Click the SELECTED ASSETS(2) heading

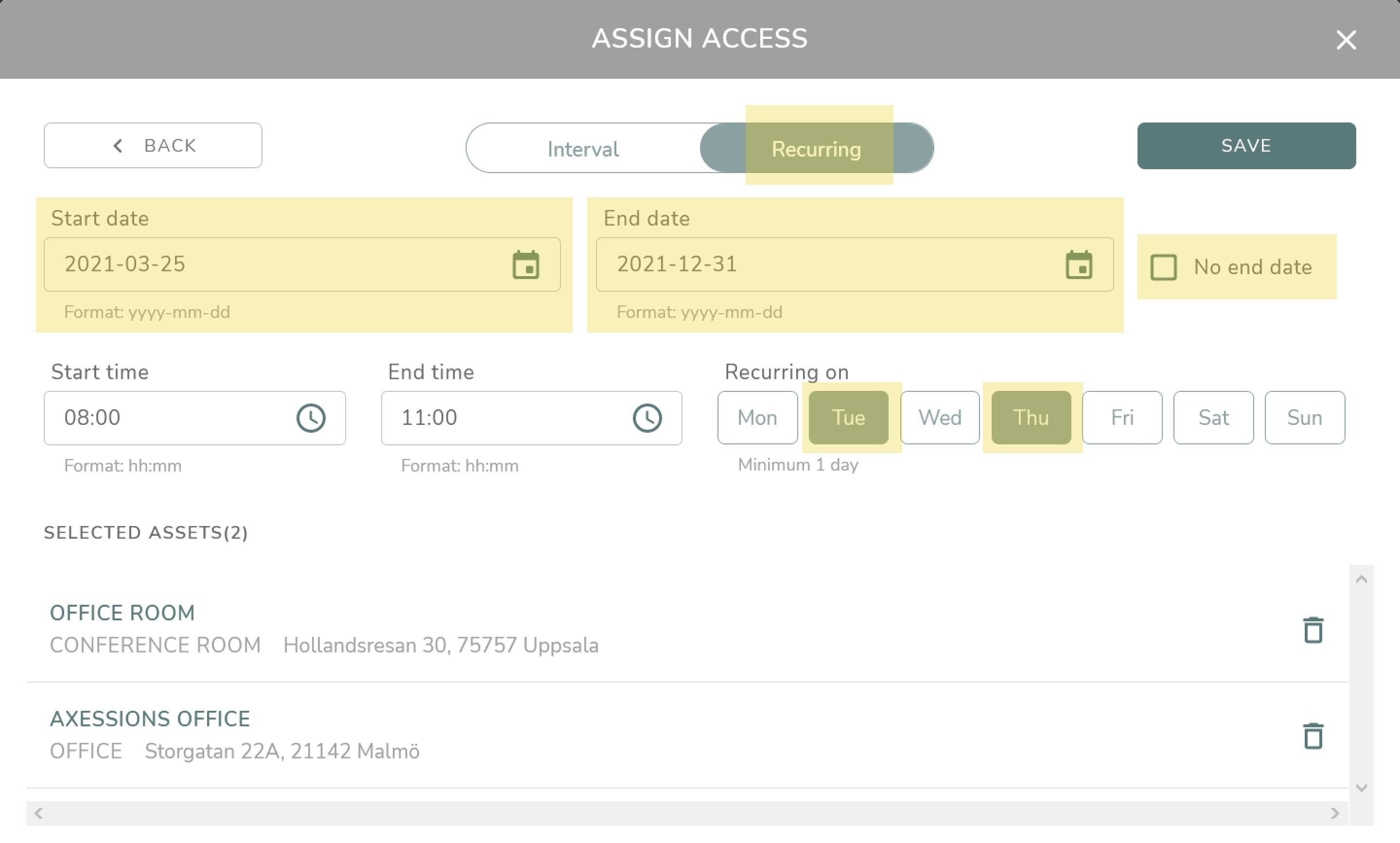point(146,533)
